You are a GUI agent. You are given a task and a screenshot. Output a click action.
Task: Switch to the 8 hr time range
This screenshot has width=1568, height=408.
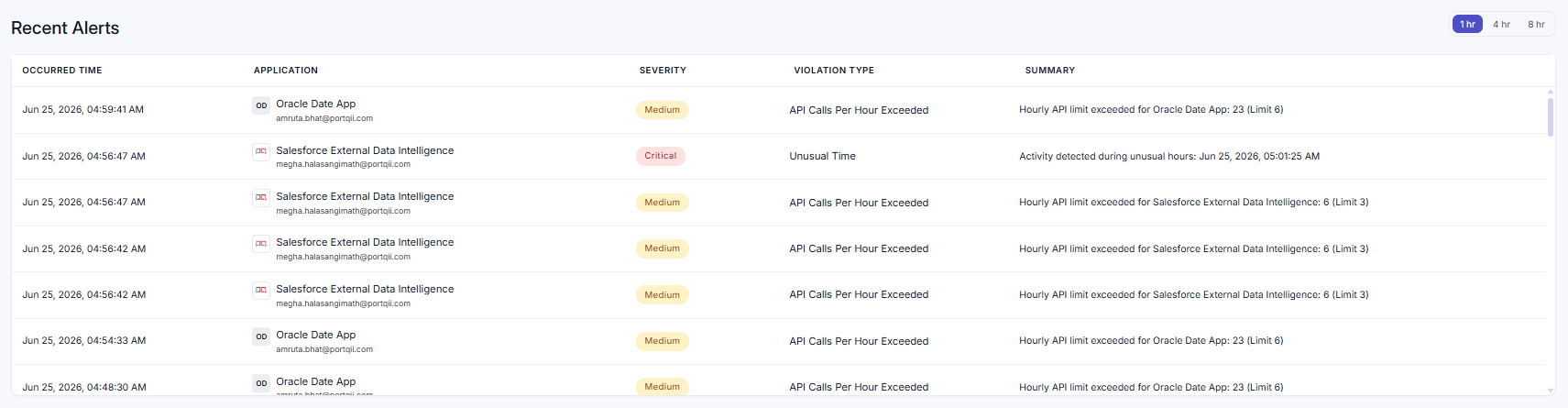coord(1536,24)
